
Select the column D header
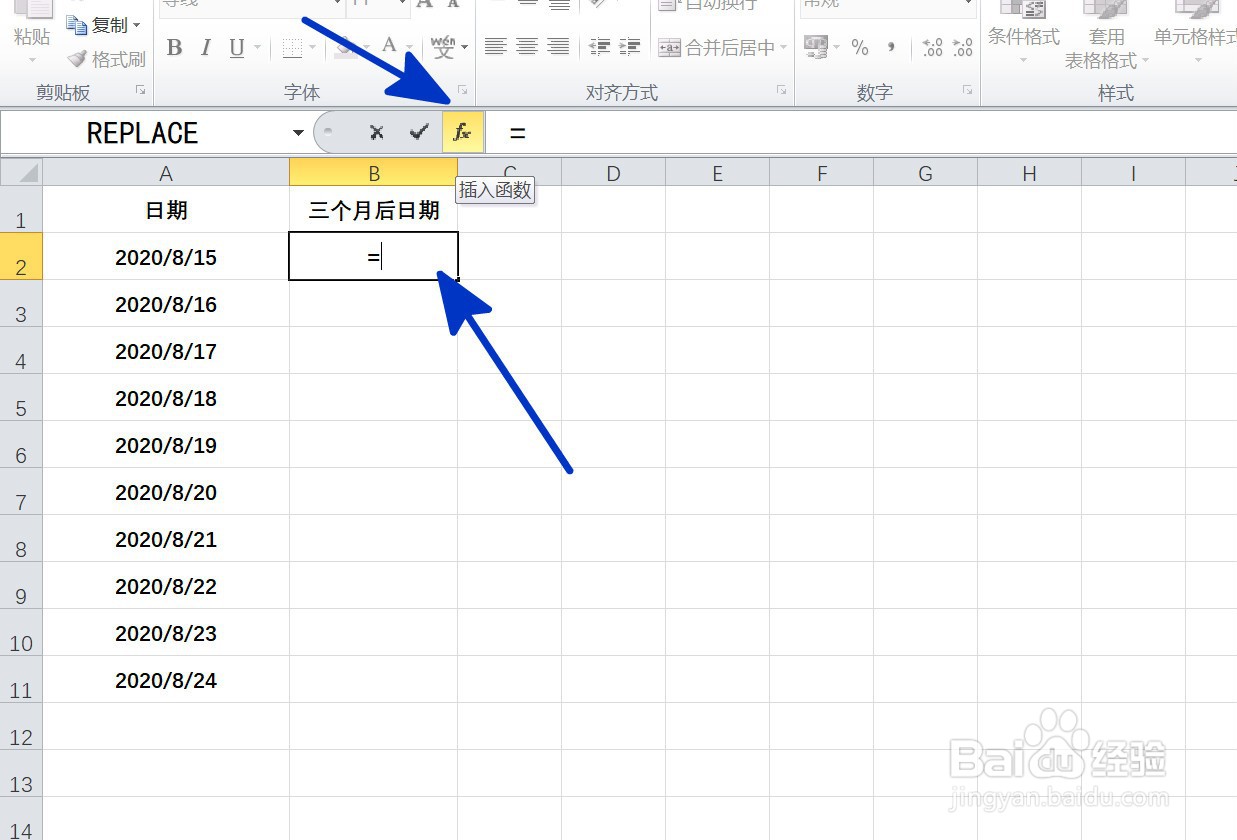click(x=613, y=173)
